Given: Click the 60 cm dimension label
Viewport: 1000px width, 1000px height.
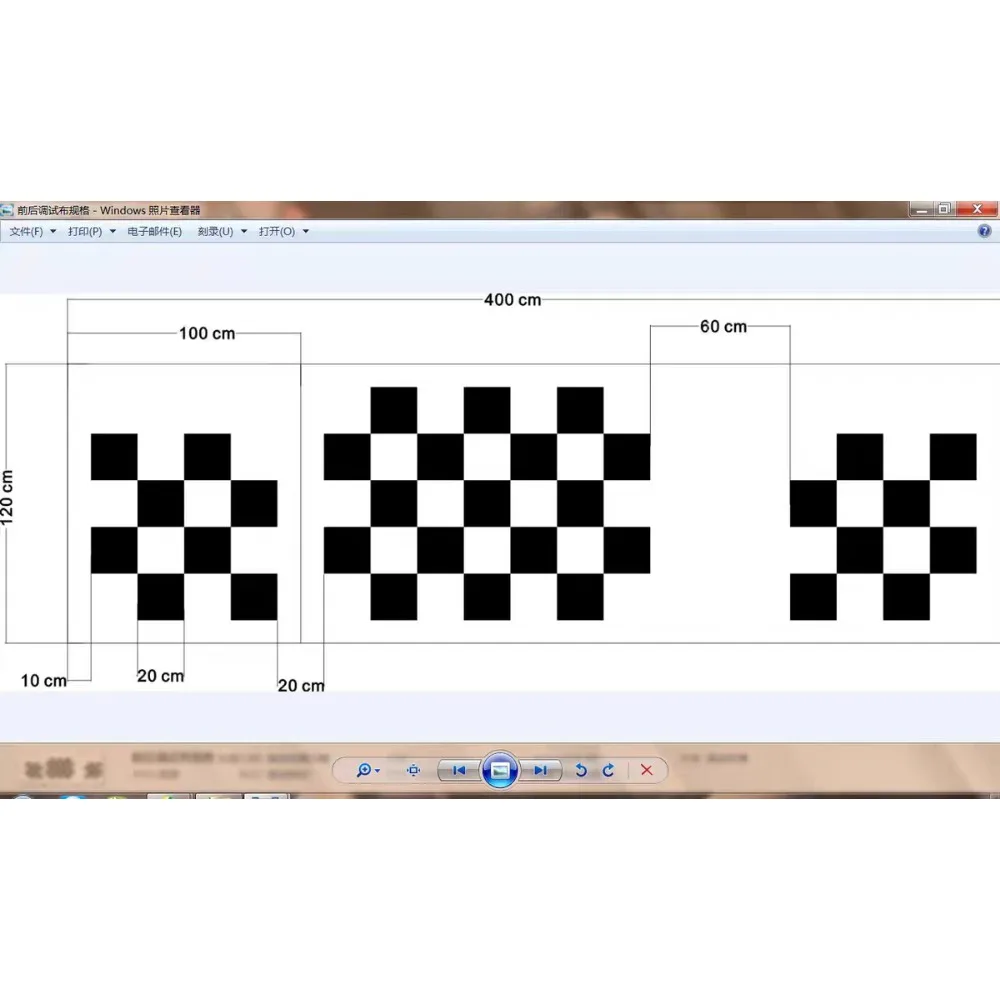Looking at the screenshot, I should (x=723, y=327).
